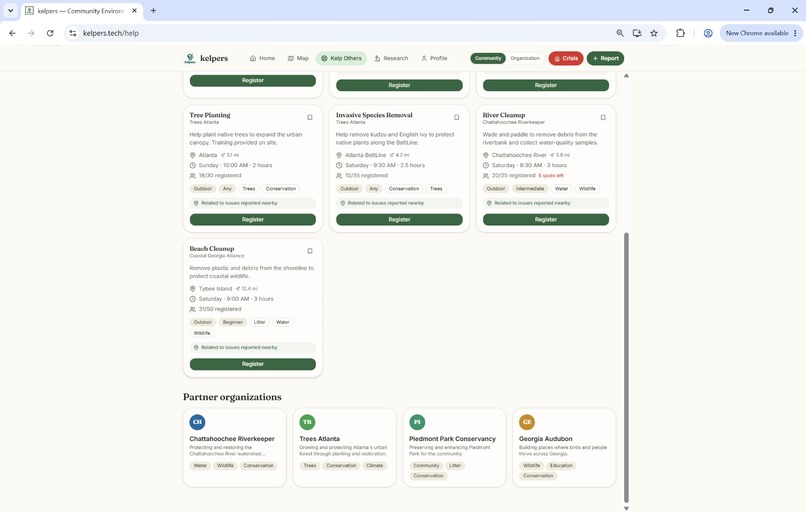Image resolution: width=806 pixels, height=512 pixels.
Task: Click Tybee Island location pin icon
Action: click(193, 289)
